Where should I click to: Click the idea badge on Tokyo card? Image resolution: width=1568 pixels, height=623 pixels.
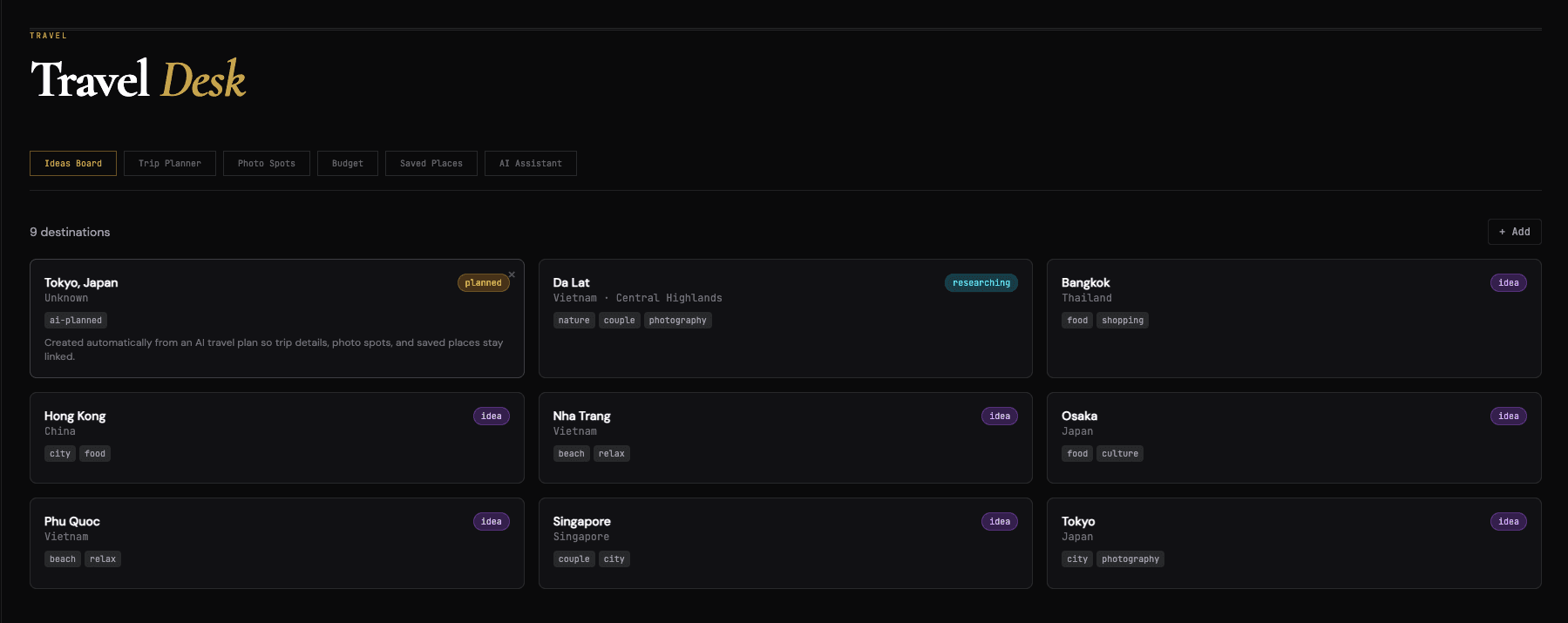coord(1509,521)
